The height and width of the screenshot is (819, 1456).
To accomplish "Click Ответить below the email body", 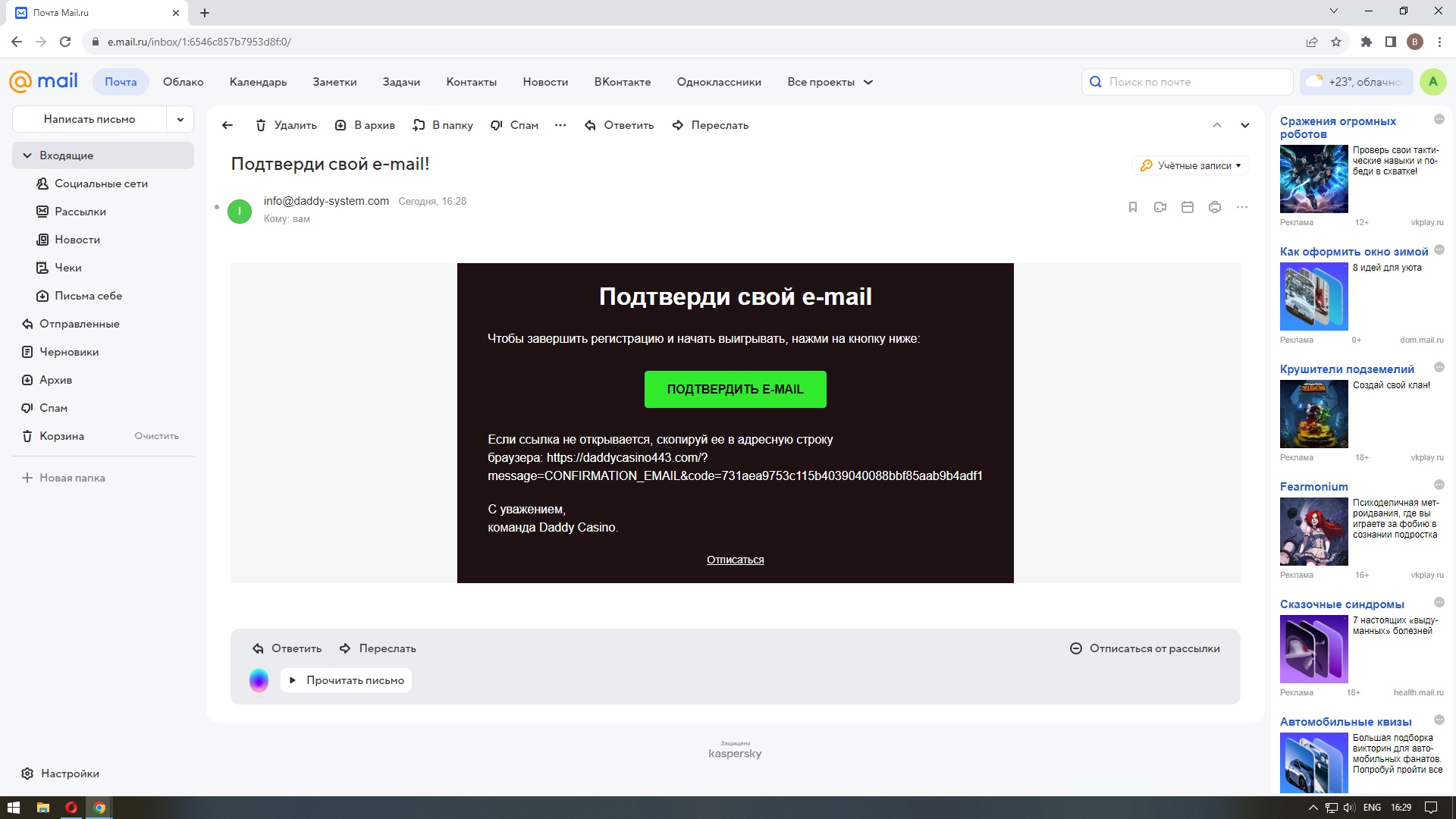I will 287,648.
